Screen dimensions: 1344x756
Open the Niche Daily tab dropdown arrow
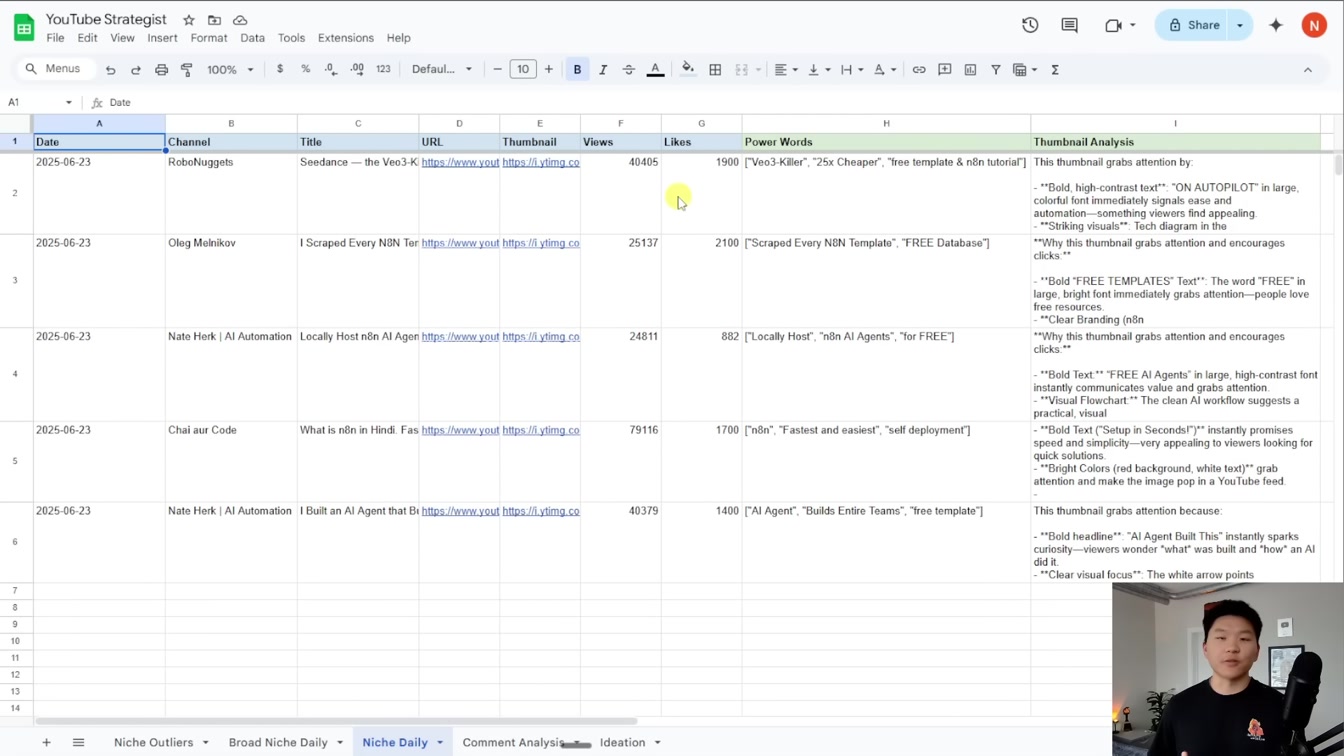tap(440, 742)
